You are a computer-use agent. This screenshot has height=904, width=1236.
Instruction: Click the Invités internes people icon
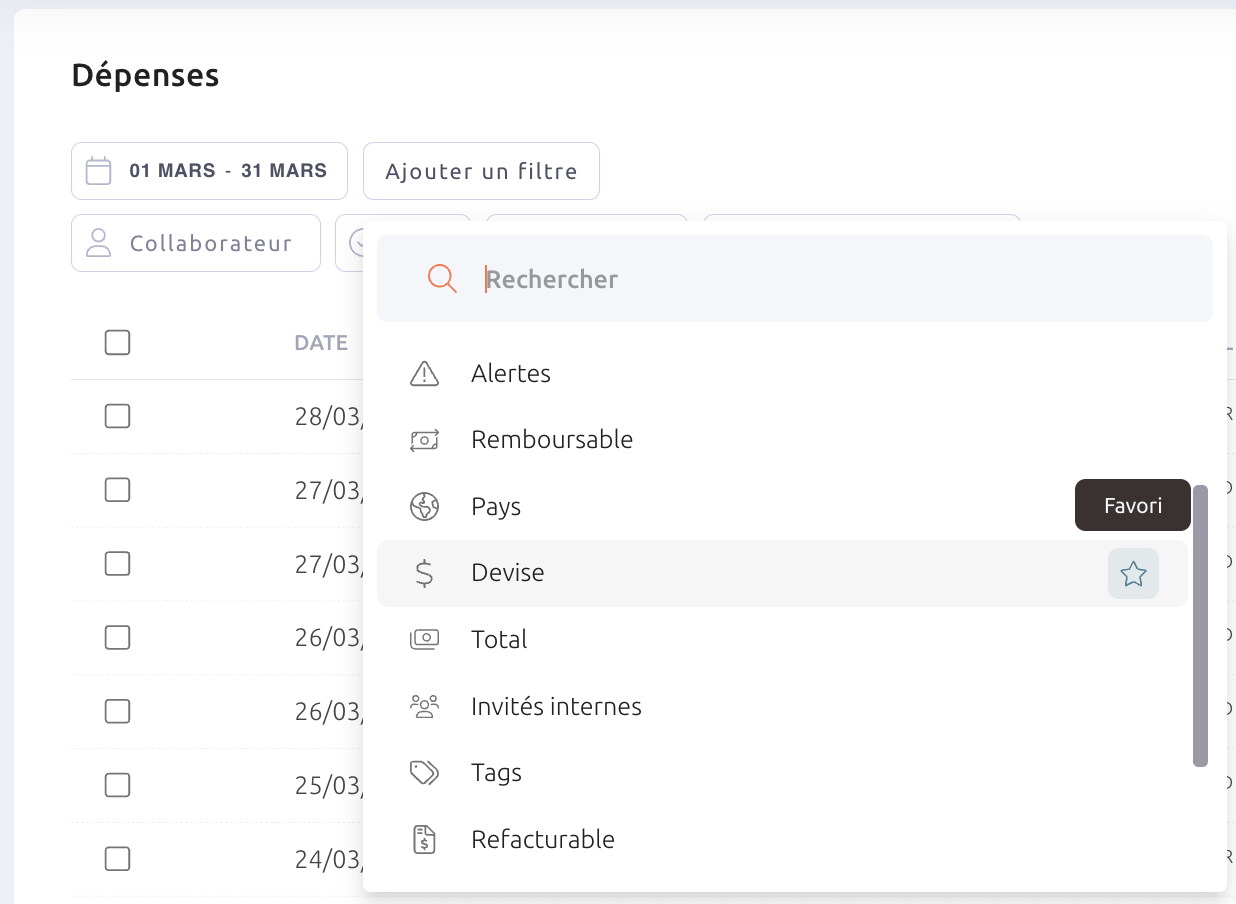click(x=425, y=707)
